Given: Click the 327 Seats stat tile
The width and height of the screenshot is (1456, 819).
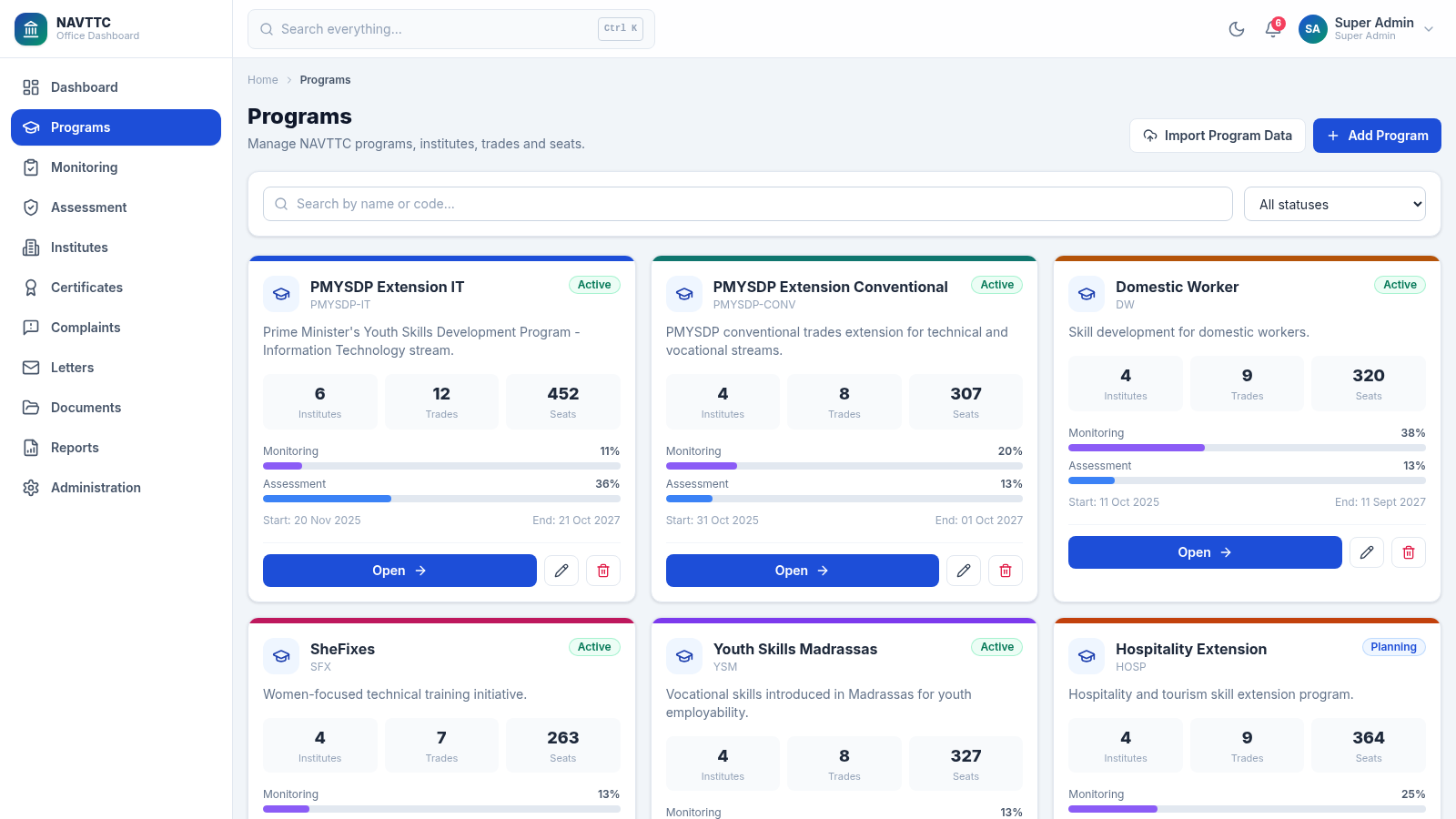Looking at the screenshot, I should point(966,763).
